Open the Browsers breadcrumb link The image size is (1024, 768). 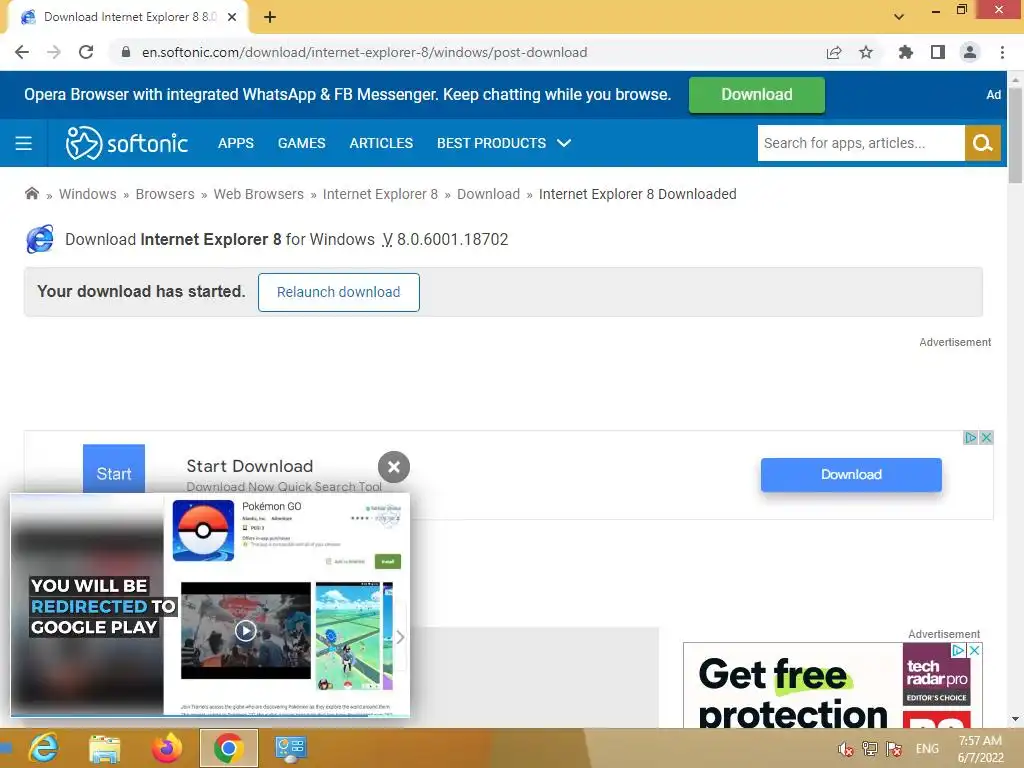tap(165, 194)
